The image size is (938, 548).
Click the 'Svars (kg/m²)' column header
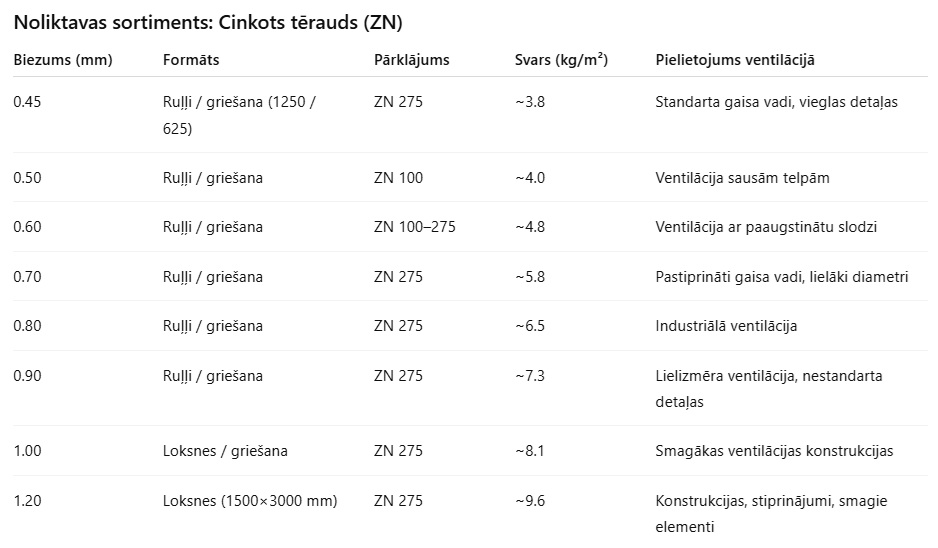[561, 60]
